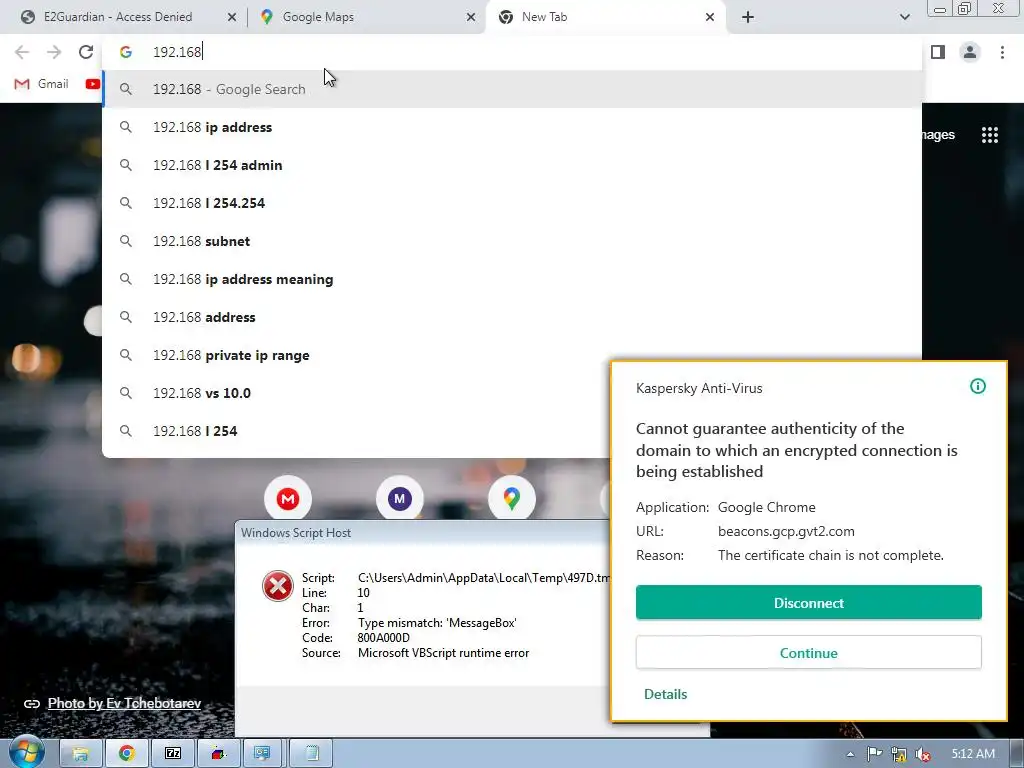The width and height of the screenshot is (1024, 768).
Task: Open Windows Explorer from taskbar
Action: (80, 754)
